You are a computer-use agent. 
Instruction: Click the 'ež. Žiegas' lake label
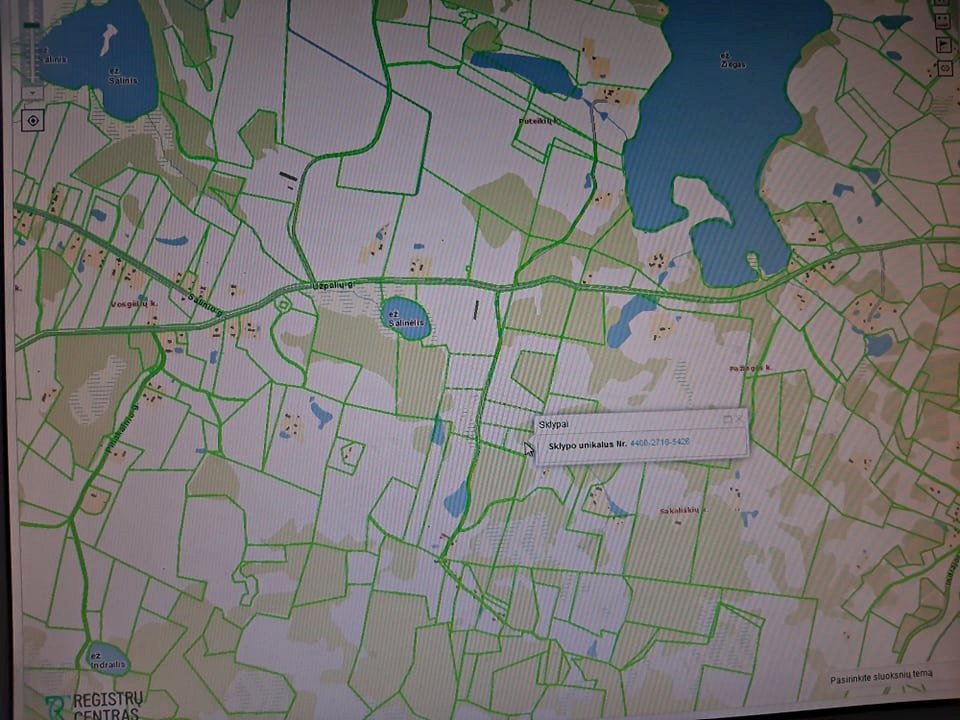click(x=733, y=60)
